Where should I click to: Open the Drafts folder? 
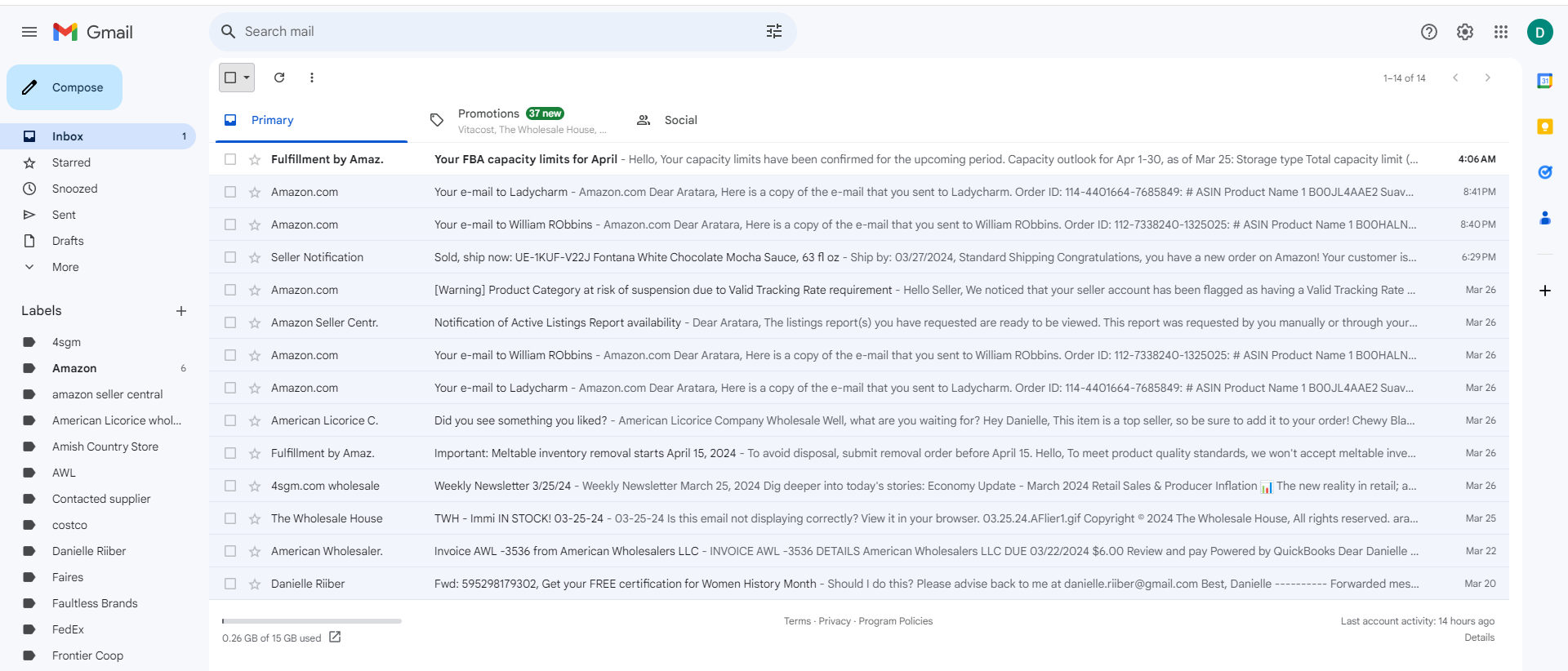[x=98, y=241]
